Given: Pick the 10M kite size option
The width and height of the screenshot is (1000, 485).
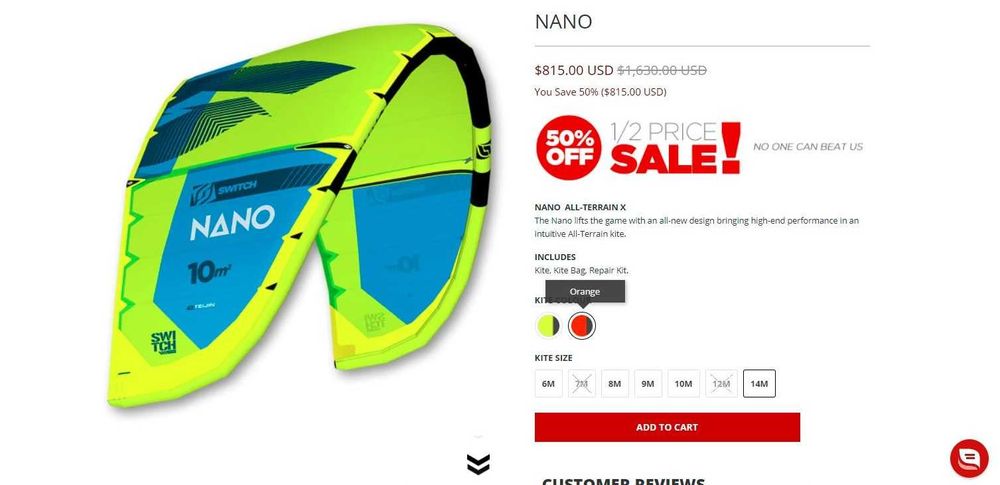Looking at the screenshot, I should (x=684, y=384).
